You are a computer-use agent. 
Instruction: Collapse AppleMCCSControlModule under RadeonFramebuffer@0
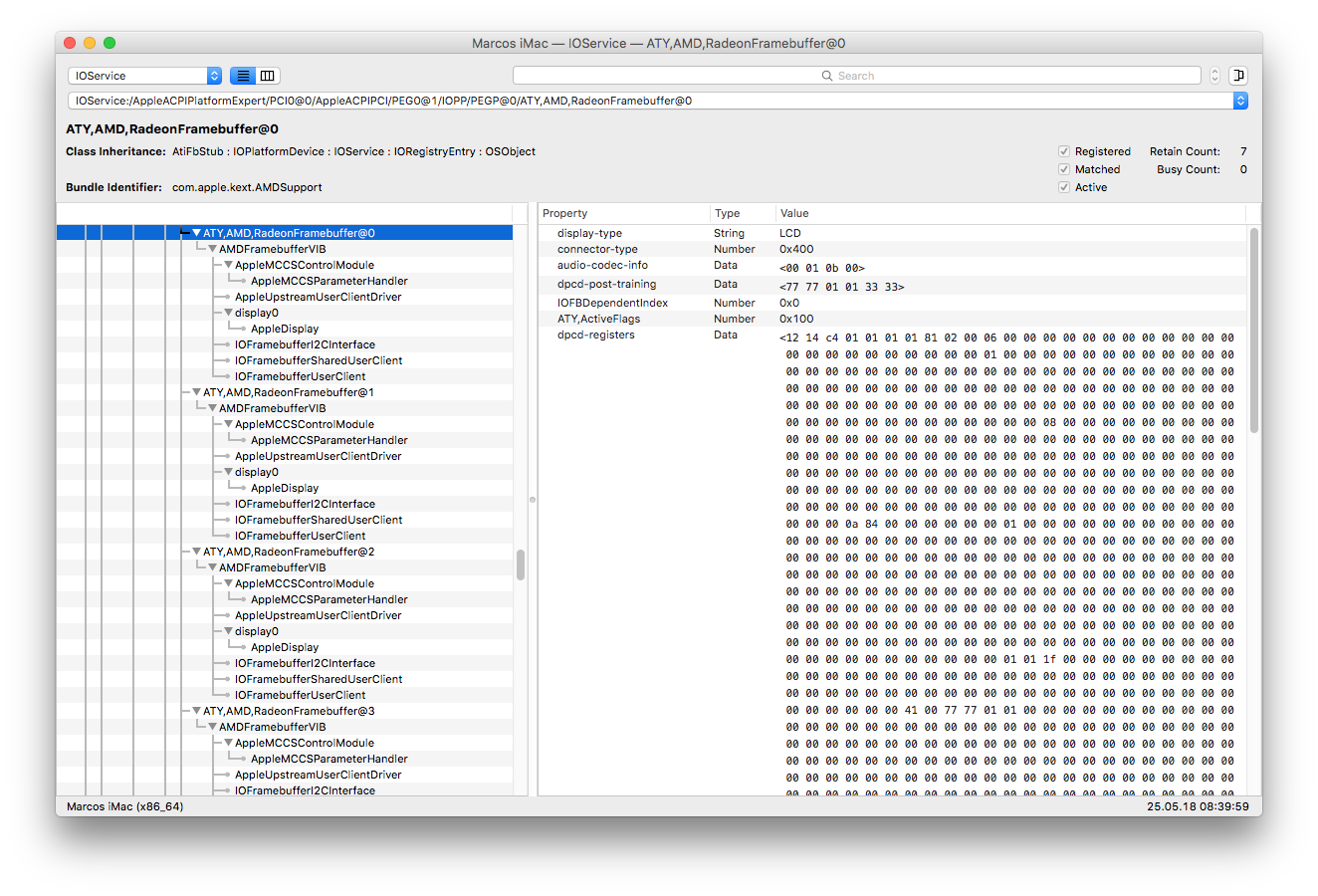[x=229, y=265]
